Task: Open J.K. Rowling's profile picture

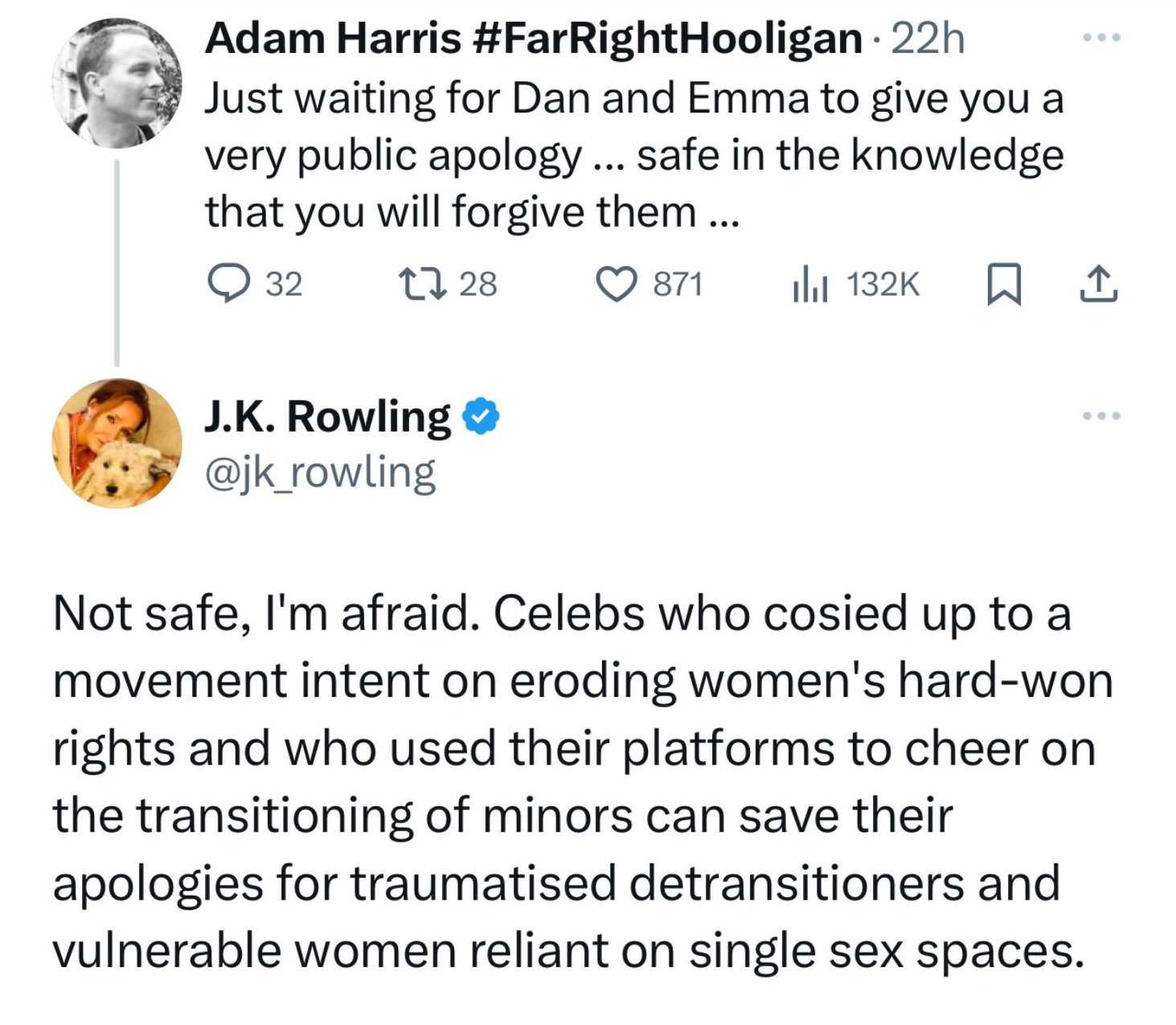Action: (x=117, y=443)
